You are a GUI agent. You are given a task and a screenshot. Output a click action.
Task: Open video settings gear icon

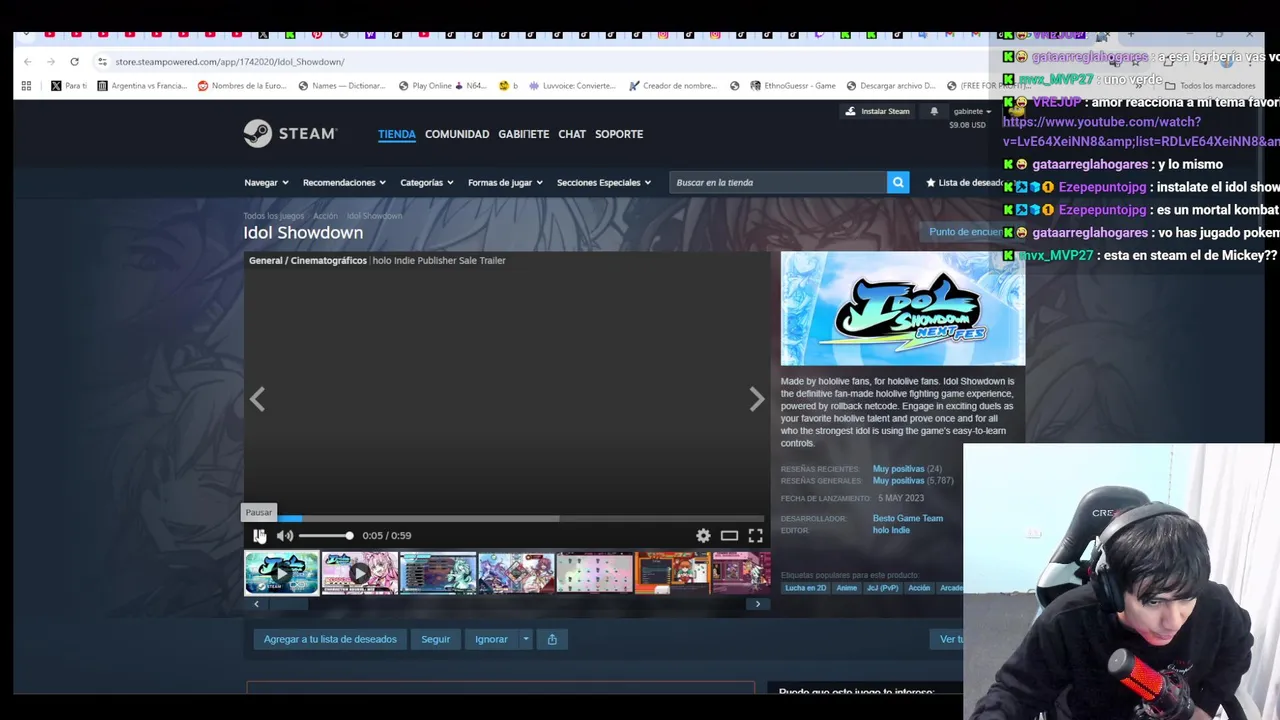click(x=703, y=536)
